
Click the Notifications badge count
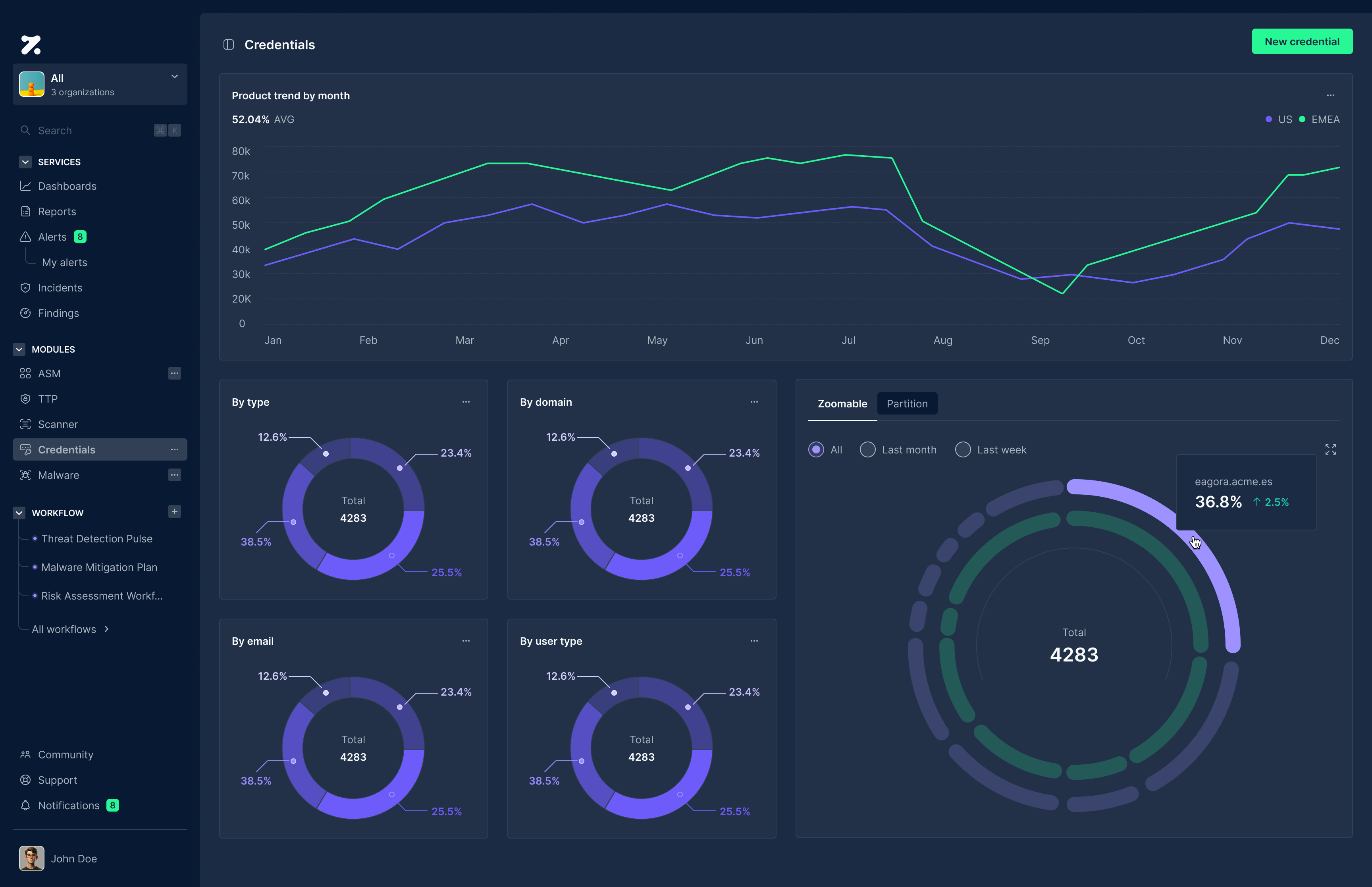tap(113, 805)
